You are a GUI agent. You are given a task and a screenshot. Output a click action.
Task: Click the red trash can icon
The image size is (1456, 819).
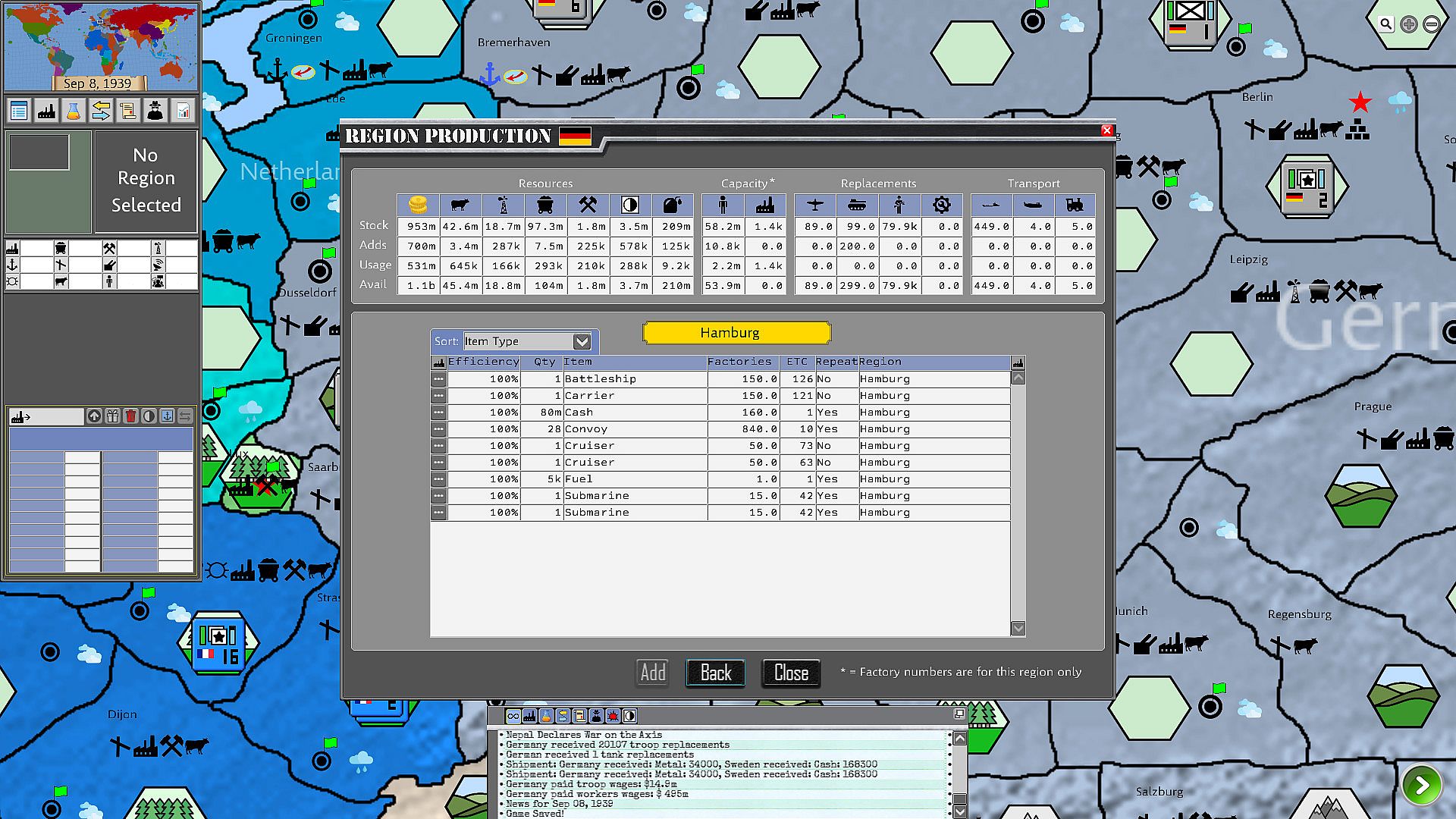pyautogui.click(x=130, y=416)
